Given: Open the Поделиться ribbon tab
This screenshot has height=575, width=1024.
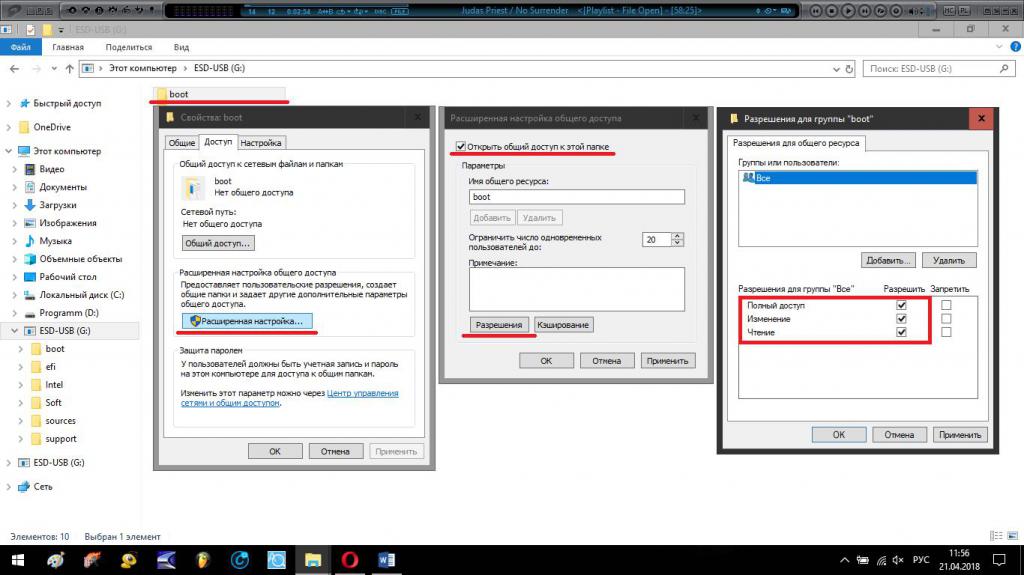Looking at the screenshot, I should pyautogui.click(x=129, y=47).
